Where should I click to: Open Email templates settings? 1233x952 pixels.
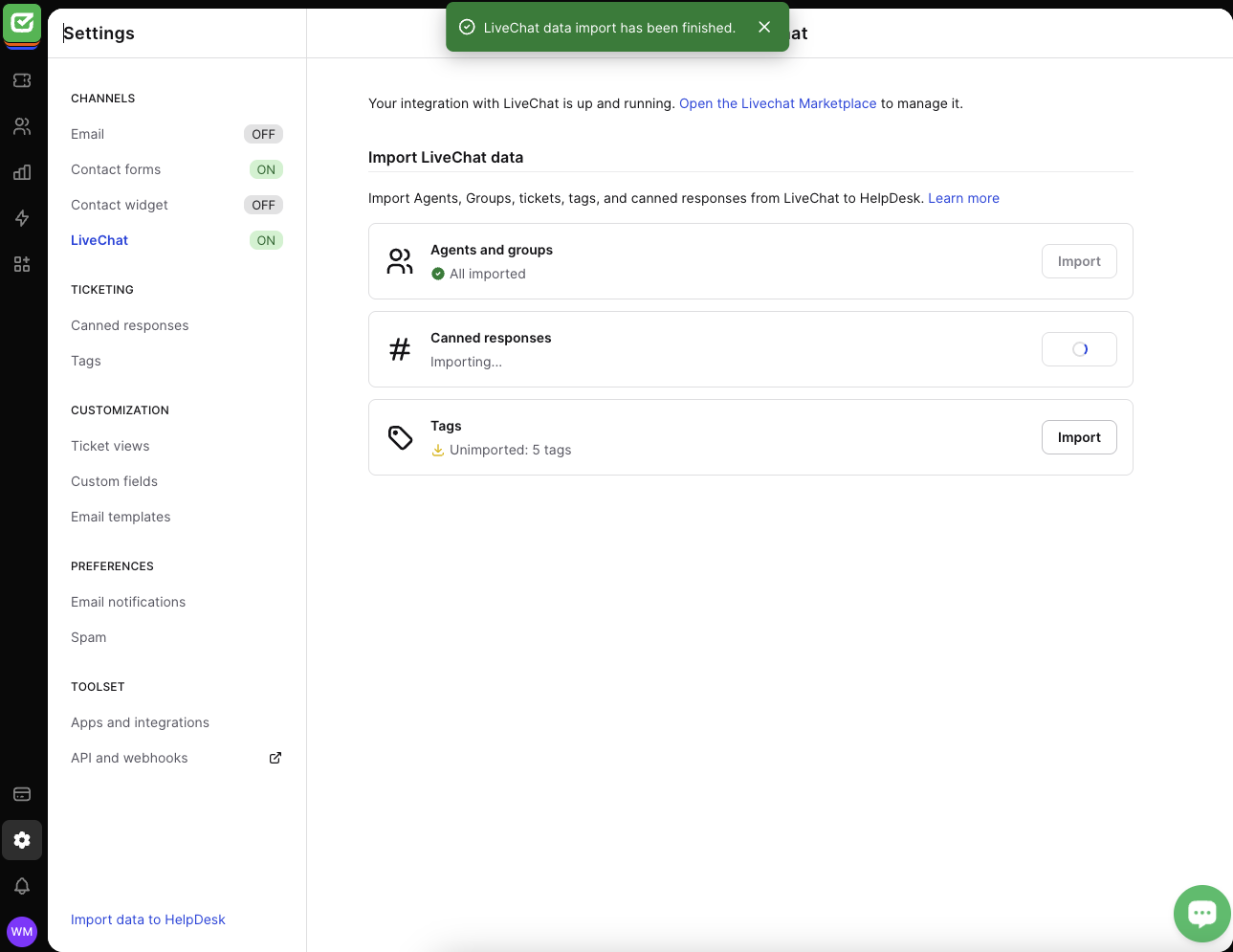121,517
